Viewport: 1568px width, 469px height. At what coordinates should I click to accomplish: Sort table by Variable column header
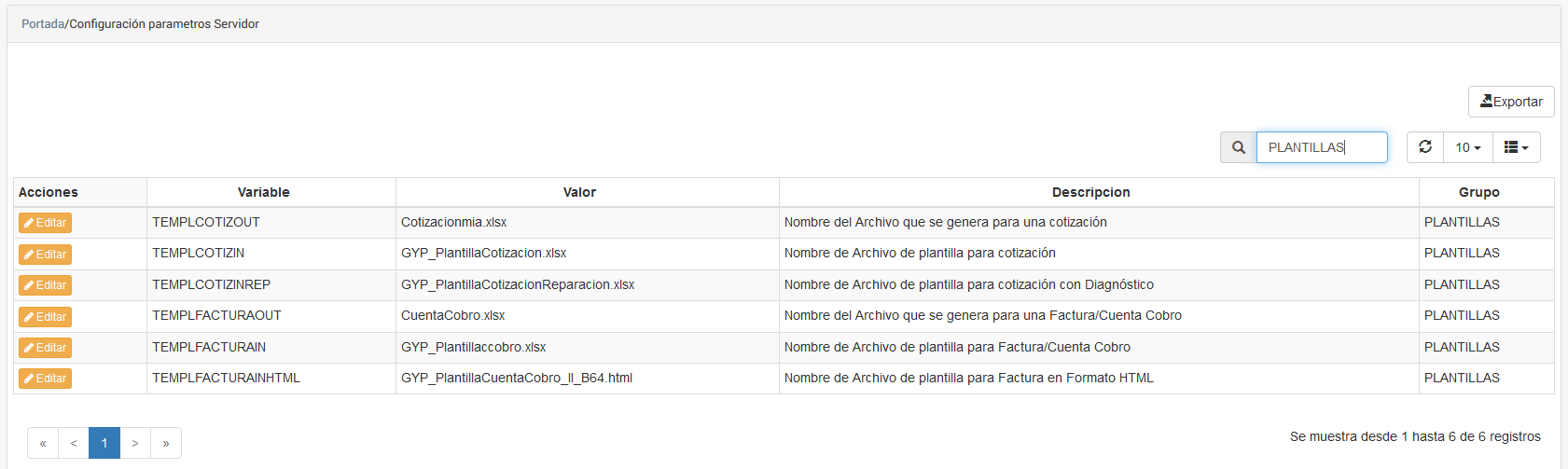(264, 192)
